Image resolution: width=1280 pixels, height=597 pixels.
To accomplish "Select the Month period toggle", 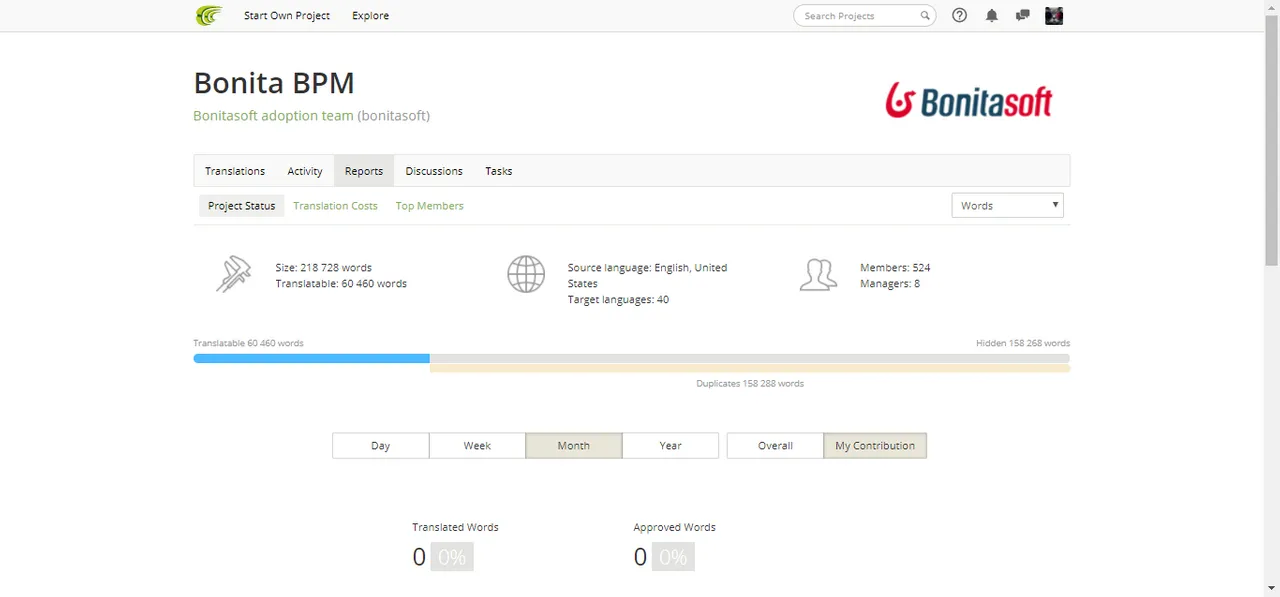I will (x=573, y=445).
